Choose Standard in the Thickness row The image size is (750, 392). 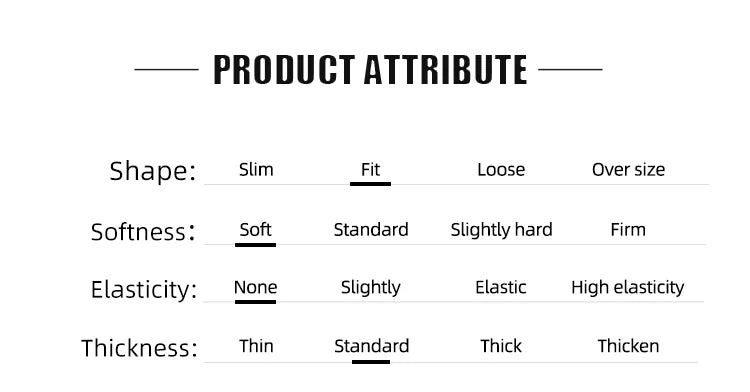point(372,346)
